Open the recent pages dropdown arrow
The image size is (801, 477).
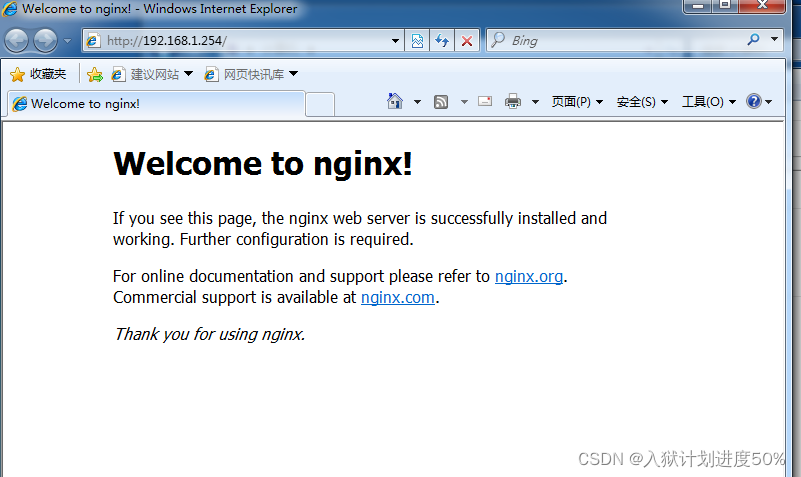pos(67,40)
